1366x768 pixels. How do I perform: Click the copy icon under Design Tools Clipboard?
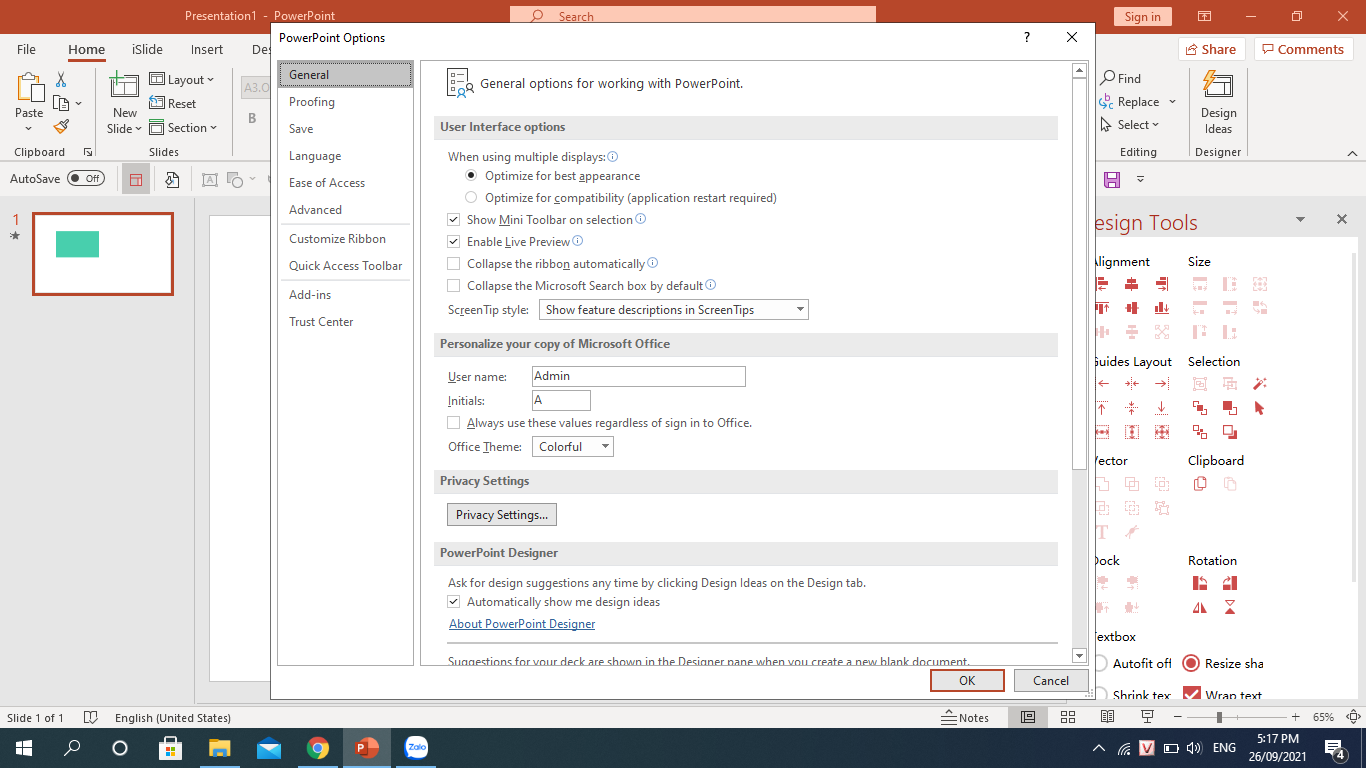[x=1199, y=483]
